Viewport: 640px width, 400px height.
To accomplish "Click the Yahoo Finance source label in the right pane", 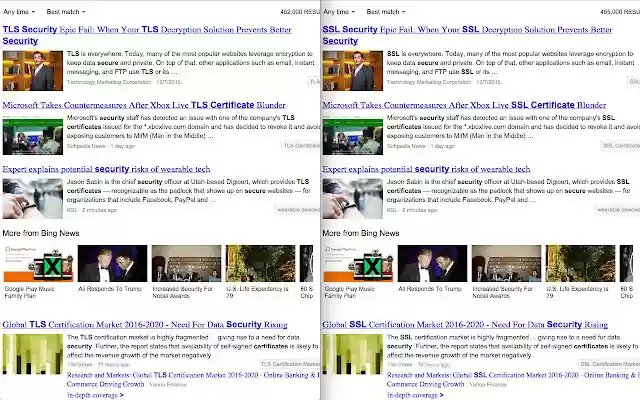I will [x=488, y=384].
